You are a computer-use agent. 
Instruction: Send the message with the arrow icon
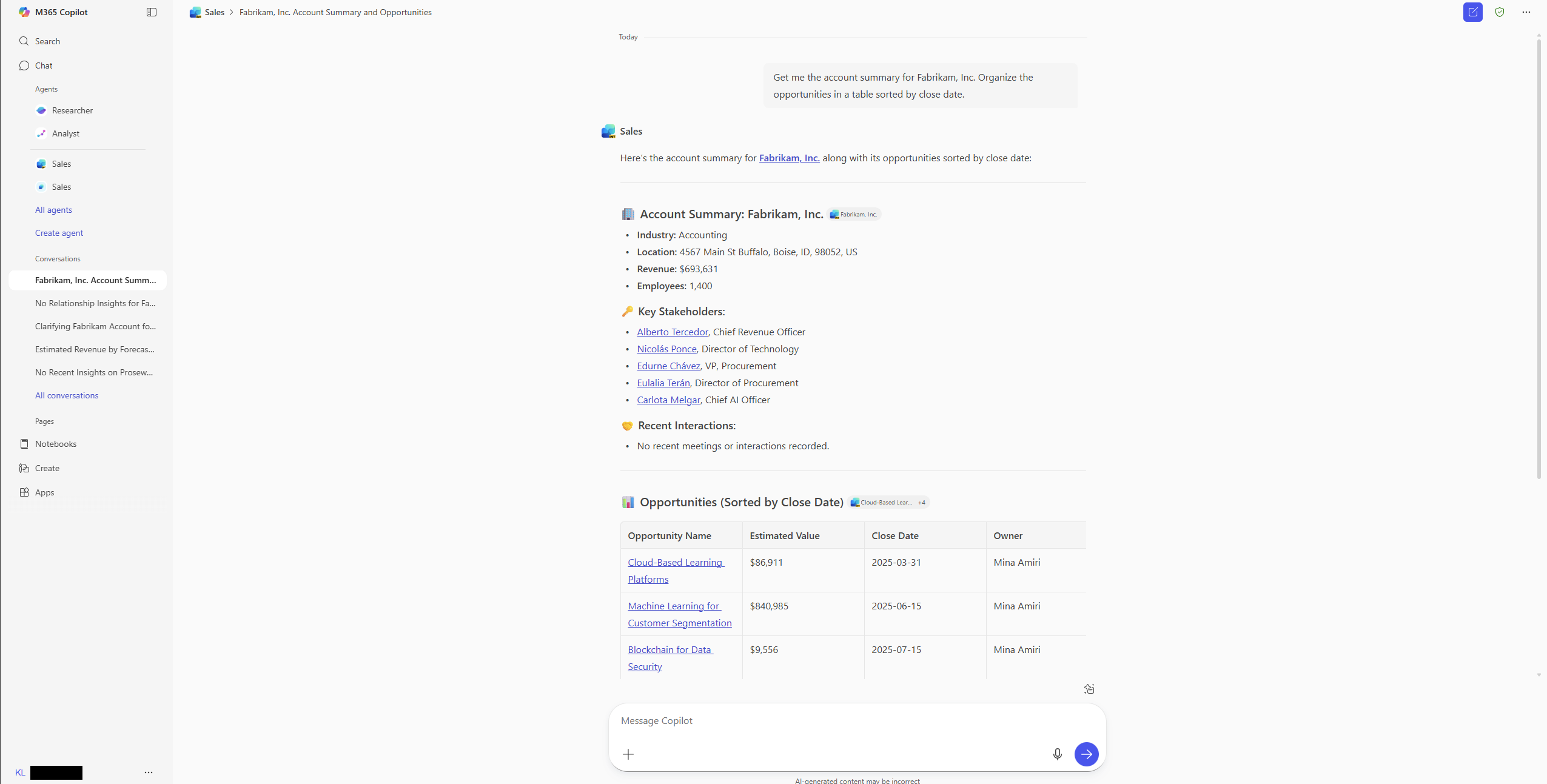[1086, 754]
